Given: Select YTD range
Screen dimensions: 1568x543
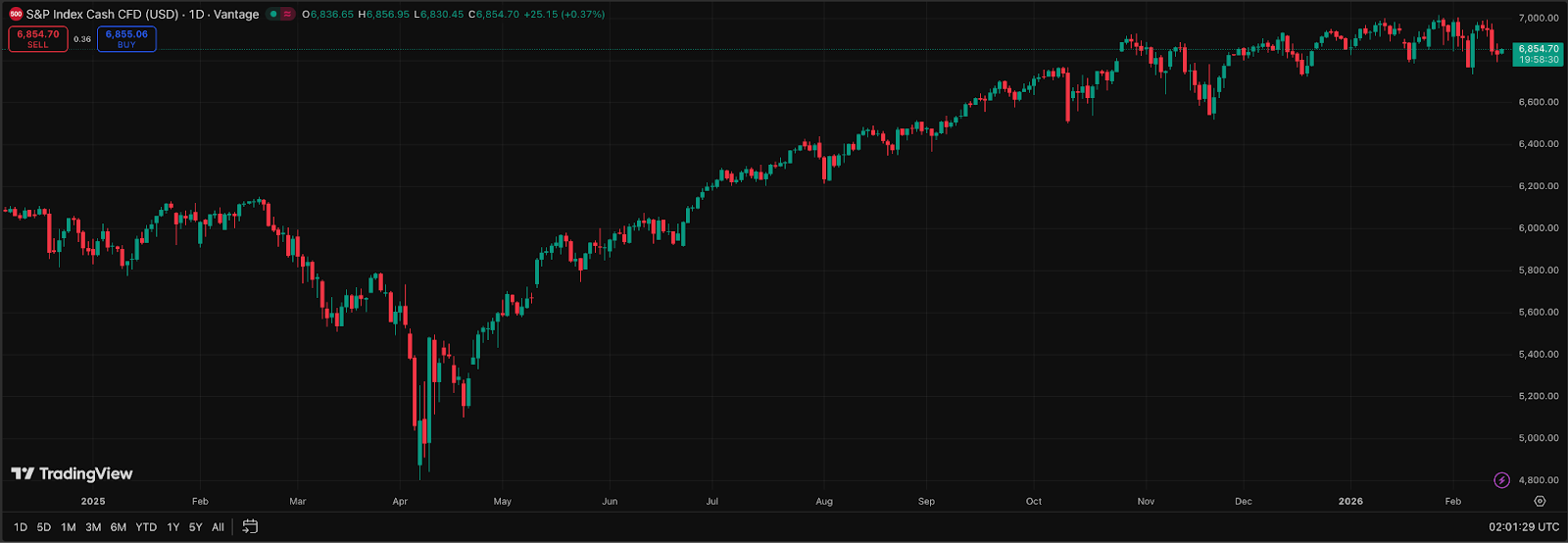Looking at the screenshot, I should pyautogui.click(x=146, y=527).
